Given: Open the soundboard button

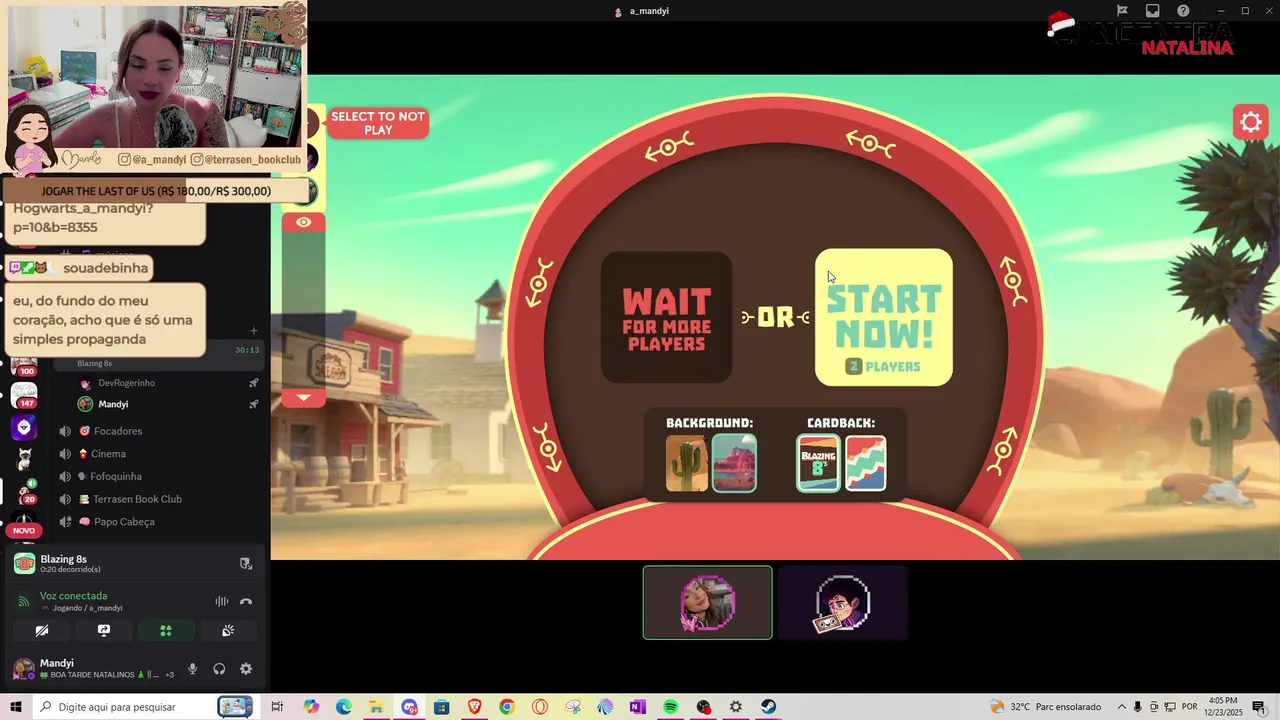Looking at the screenshot, I should (228, 631).
